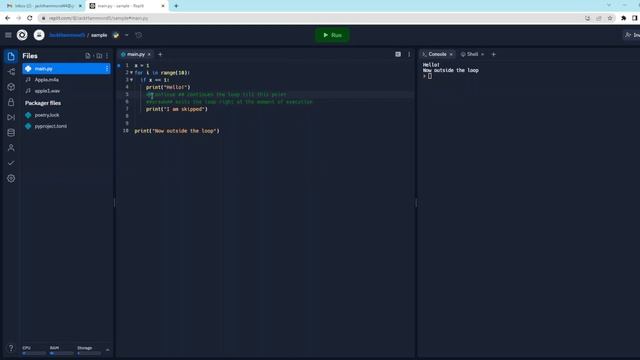
Task: Open the Database sidebar tool
Action: point(11,133)
